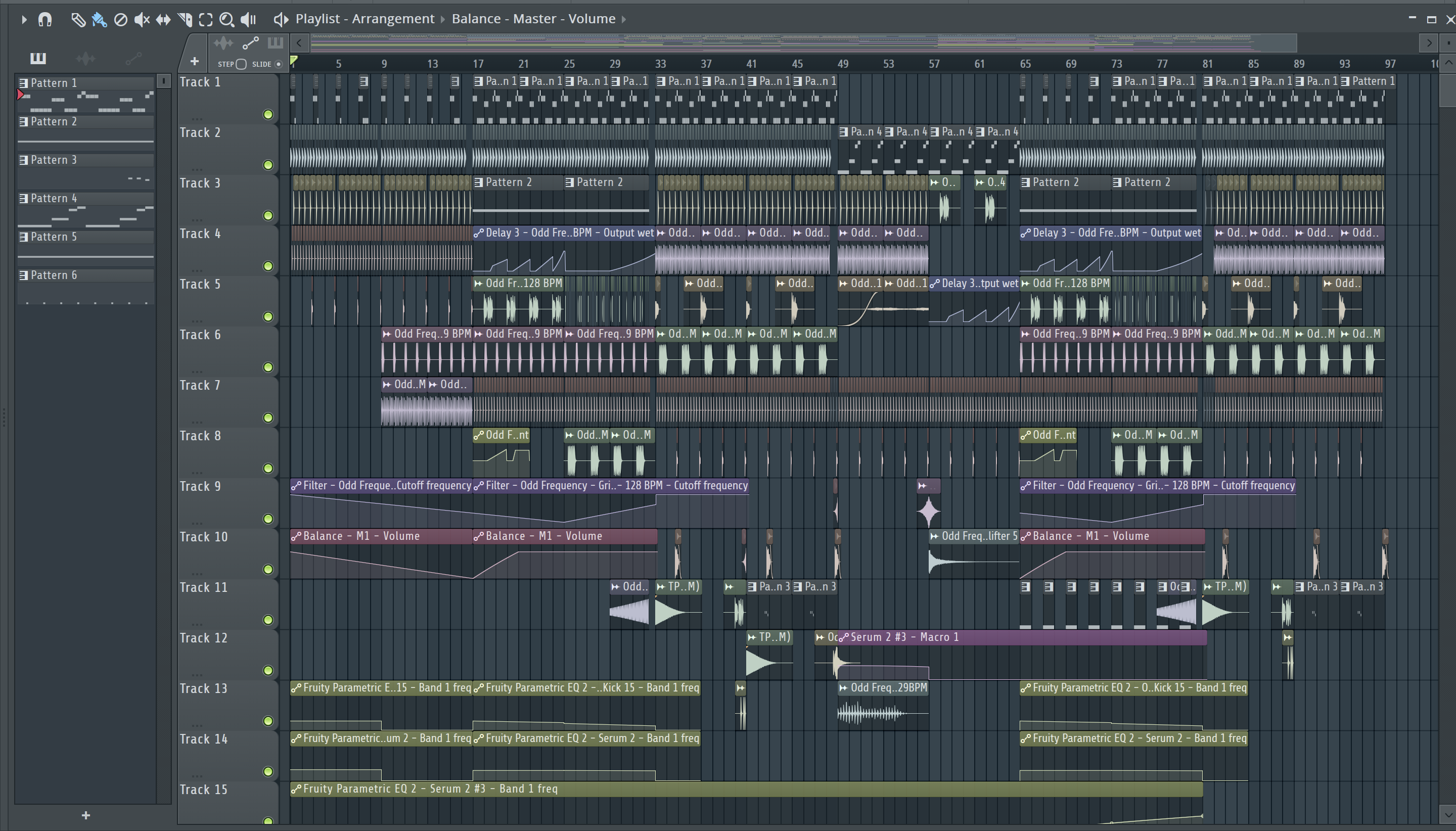Expand arrow after Playlist - Arrangement
The width and height of the screenshot is (1456, 831).
[x=442, y=19]
